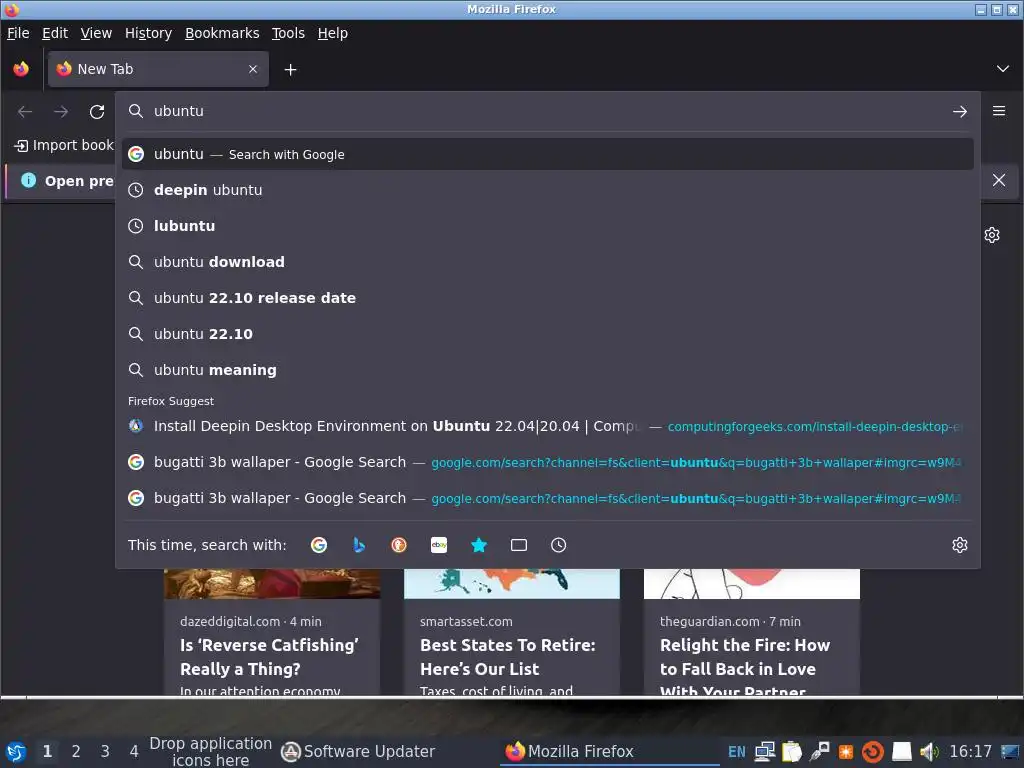
Task: Open the Tools menu
Action: click(x=288, y=33)
